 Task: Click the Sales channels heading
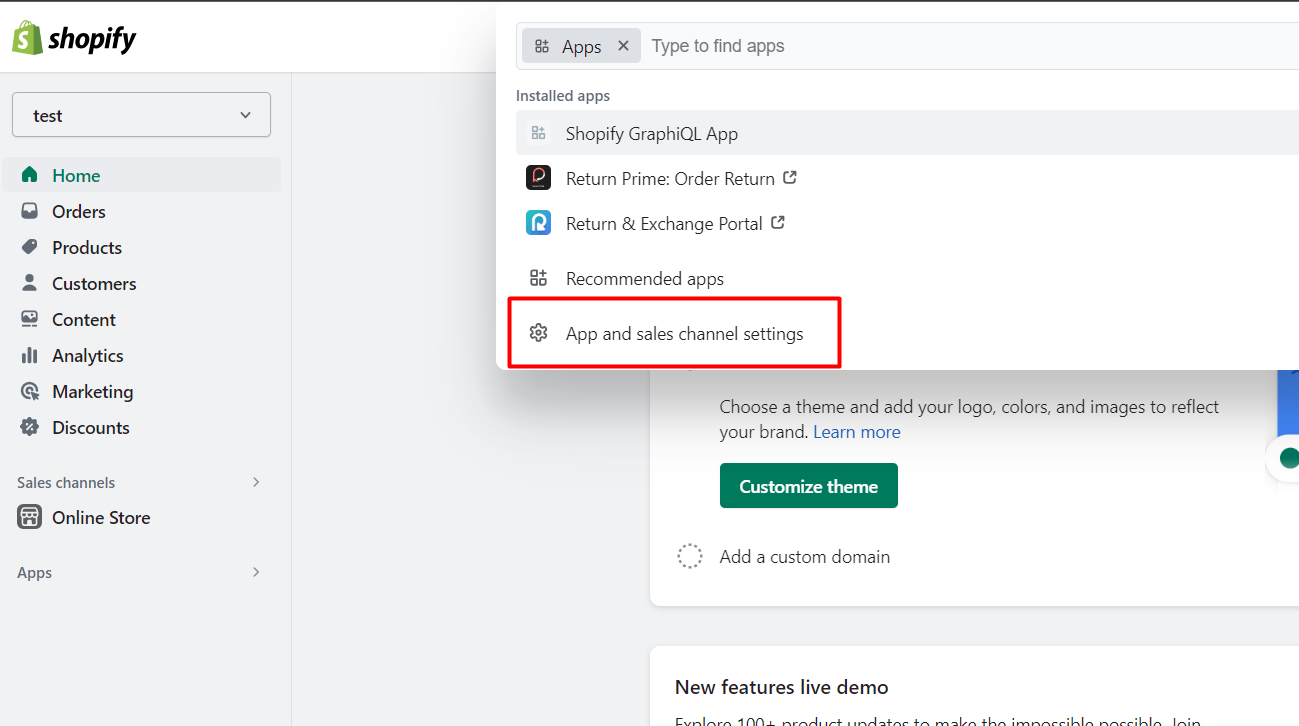click(x=66, y=482)
